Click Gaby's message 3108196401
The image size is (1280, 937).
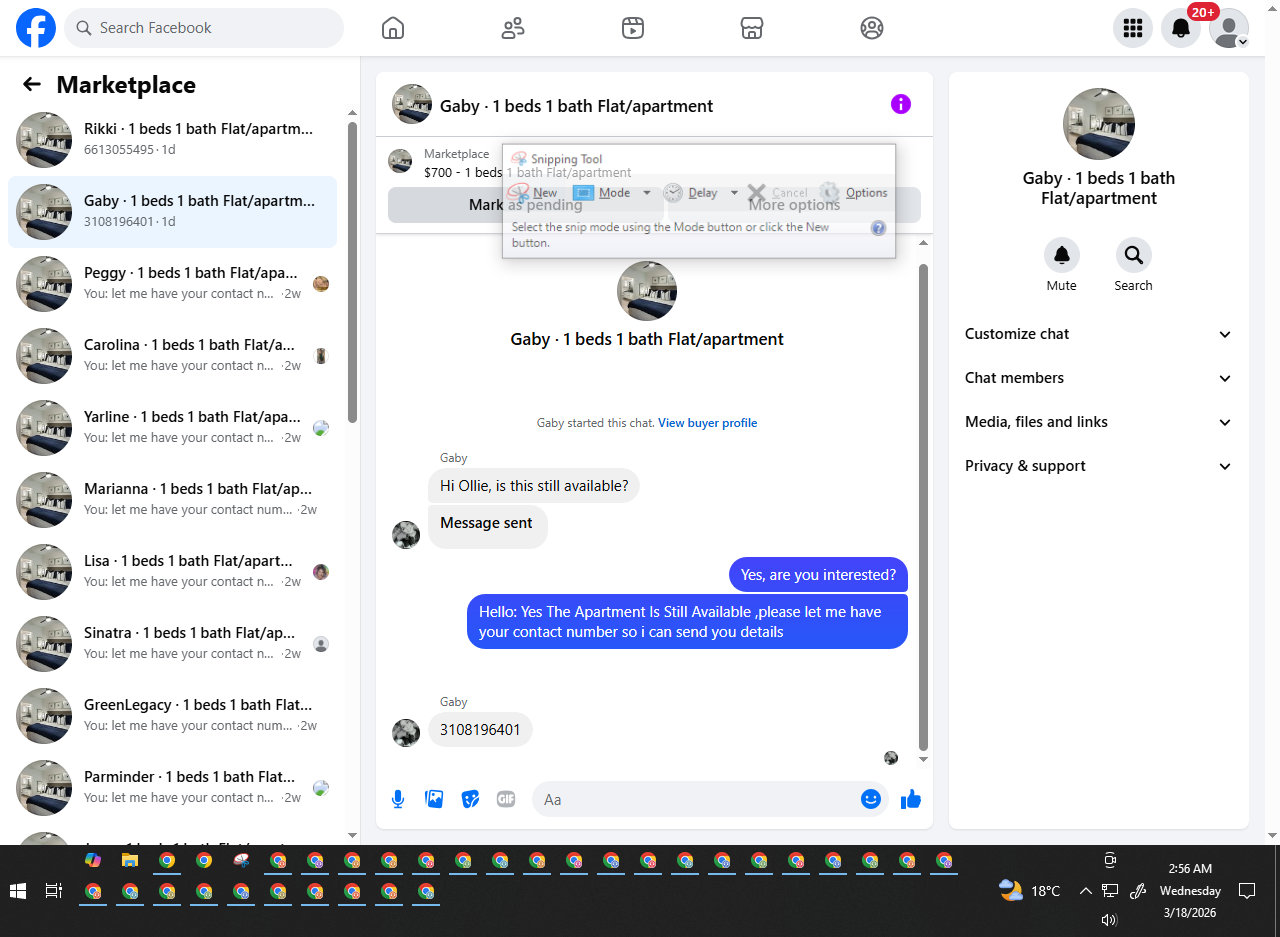(481, 730)
